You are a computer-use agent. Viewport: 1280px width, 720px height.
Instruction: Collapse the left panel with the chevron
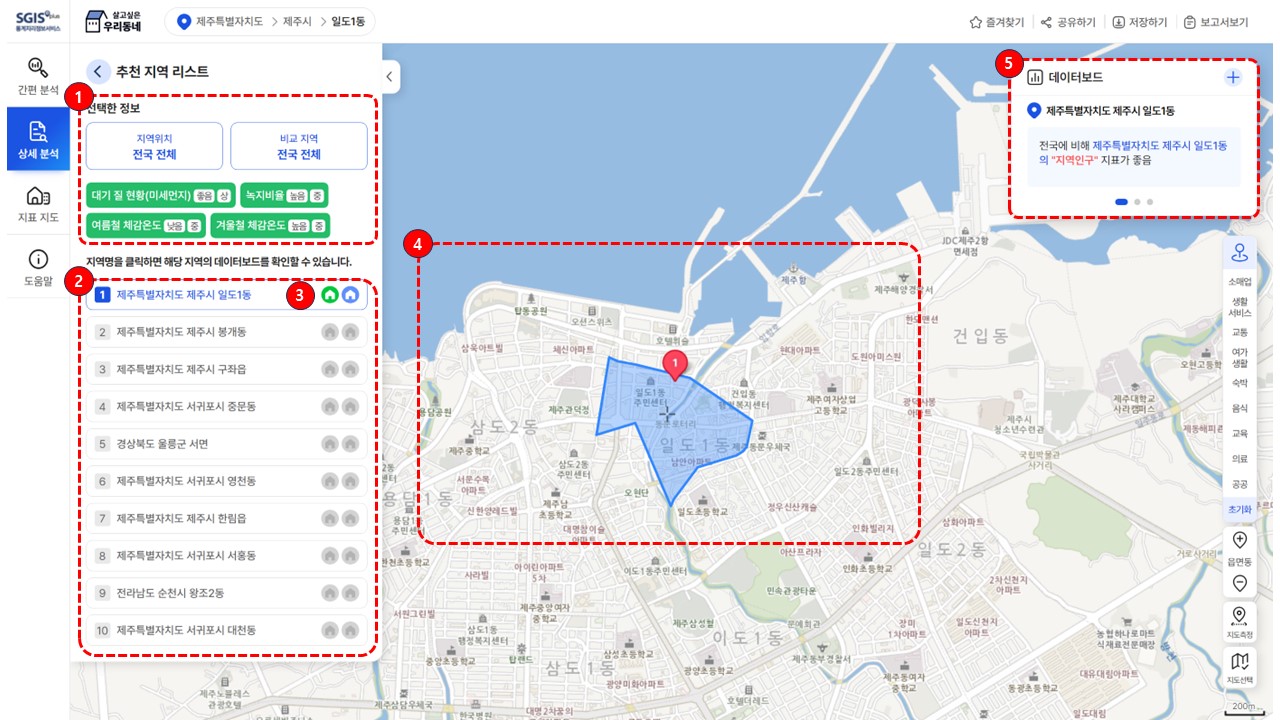pos(389,76)
